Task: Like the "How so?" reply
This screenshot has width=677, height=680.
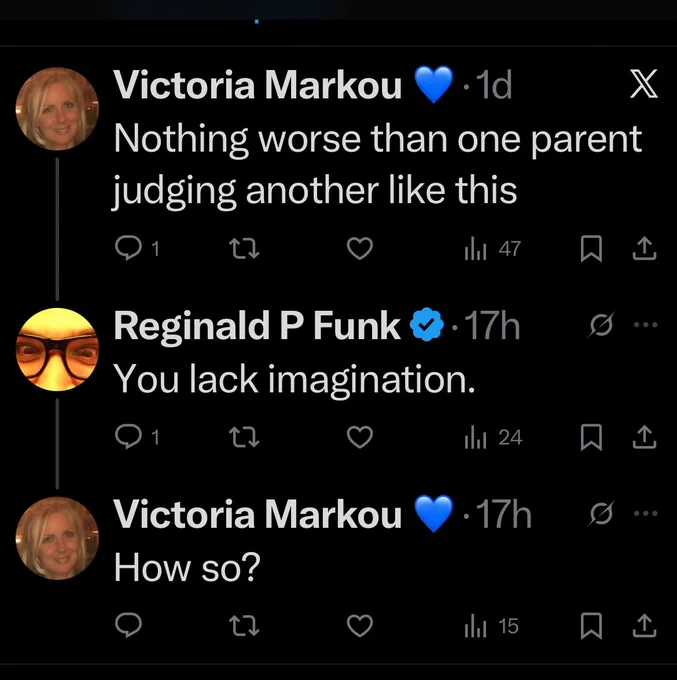Action: (360, 625)
